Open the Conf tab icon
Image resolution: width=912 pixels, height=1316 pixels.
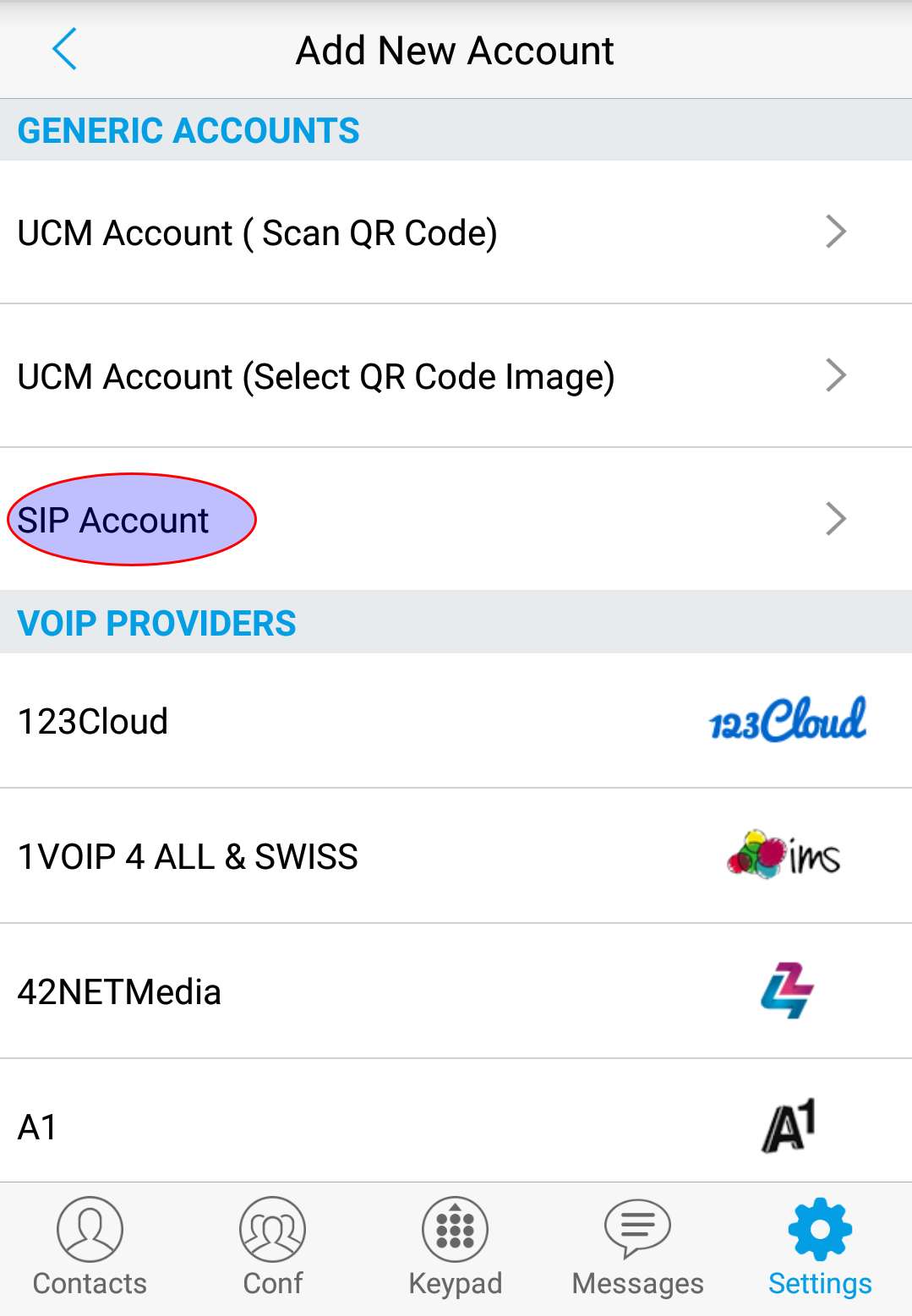[272, 1229]
